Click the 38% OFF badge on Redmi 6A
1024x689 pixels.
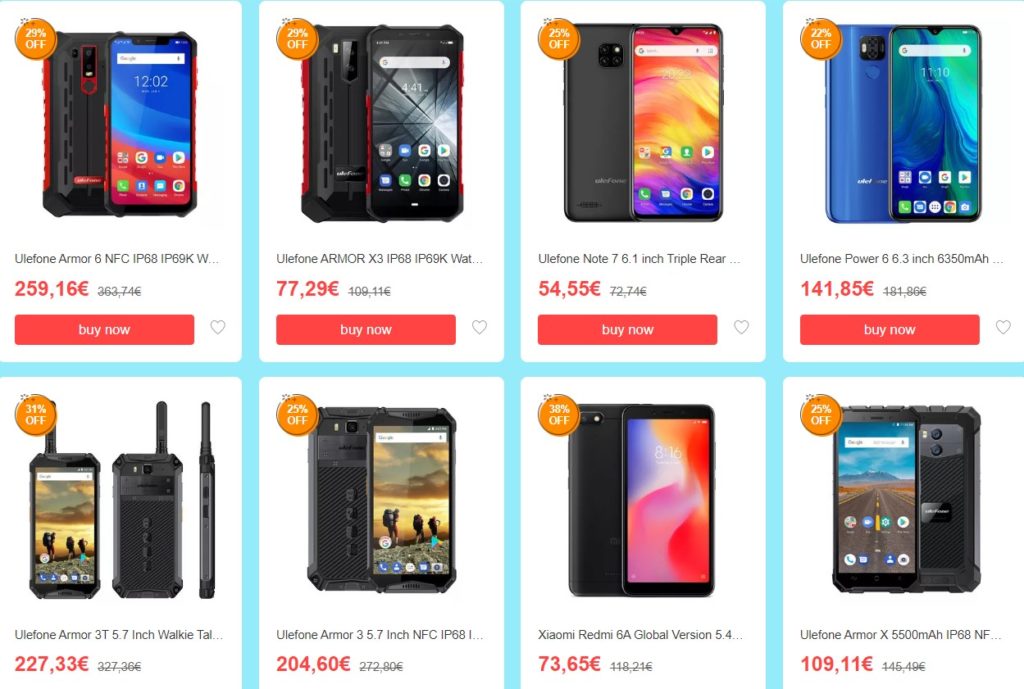[558, 415]
